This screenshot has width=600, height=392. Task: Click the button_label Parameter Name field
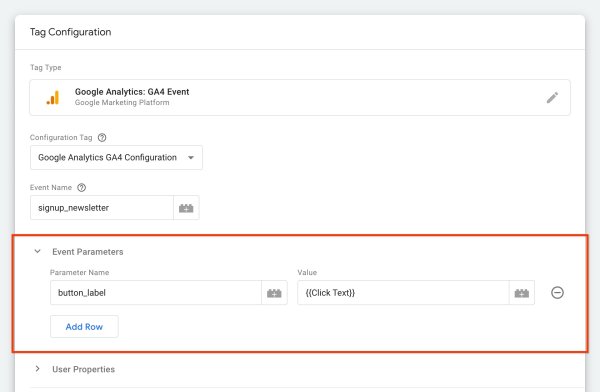tap(156, 293)
